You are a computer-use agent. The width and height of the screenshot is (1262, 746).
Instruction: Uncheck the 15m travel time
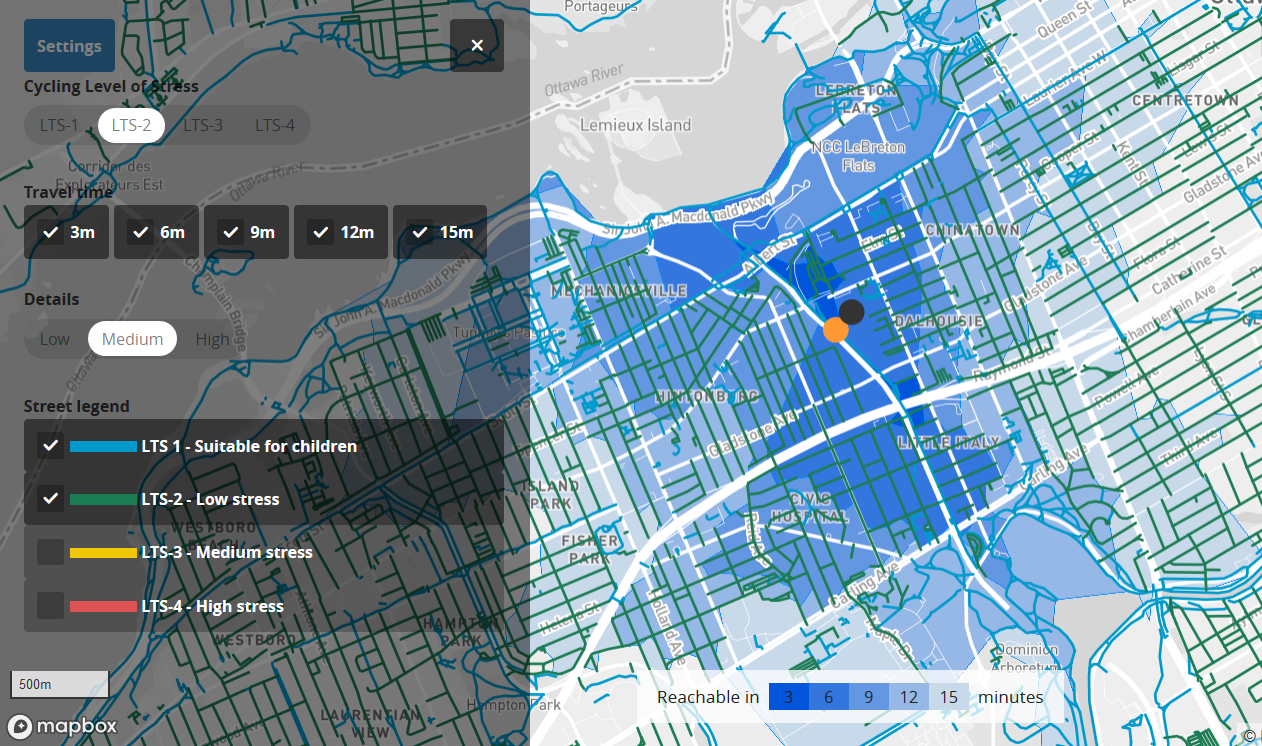[440, 231]
